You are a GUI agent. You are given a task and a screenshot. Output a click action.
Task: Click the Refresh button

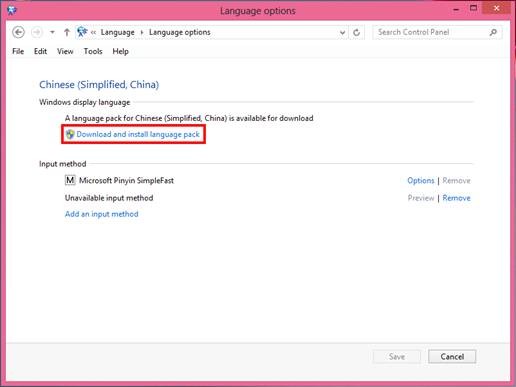356,33
